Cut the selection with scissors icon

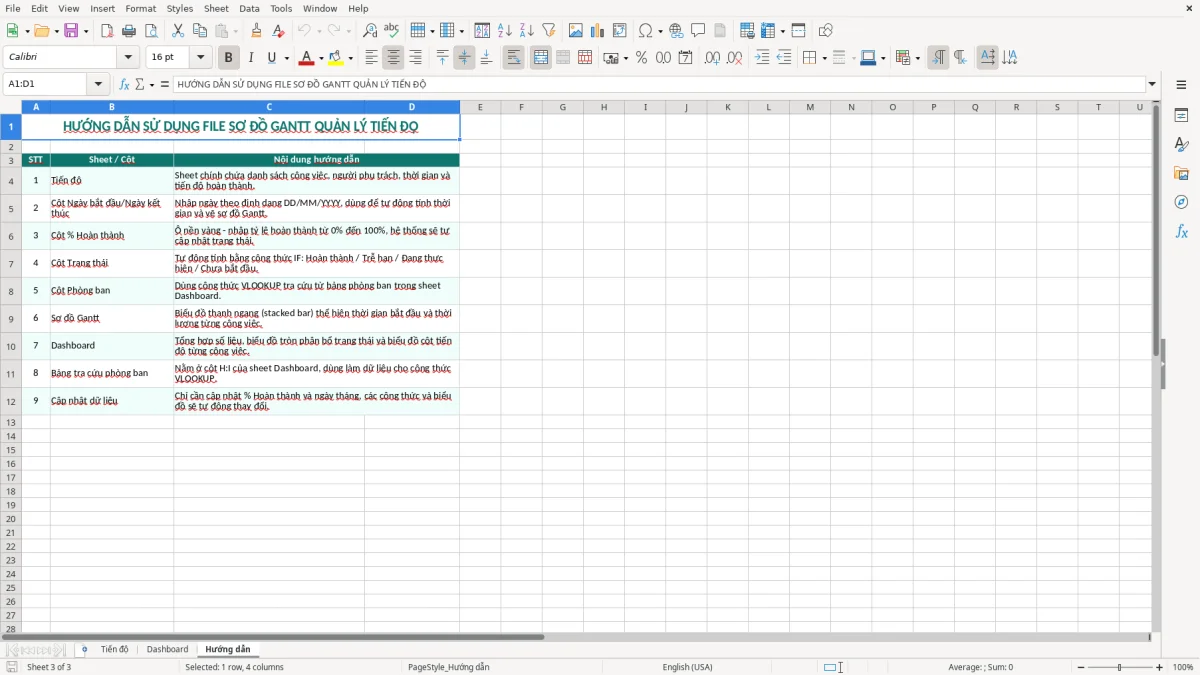pos(178,31)
